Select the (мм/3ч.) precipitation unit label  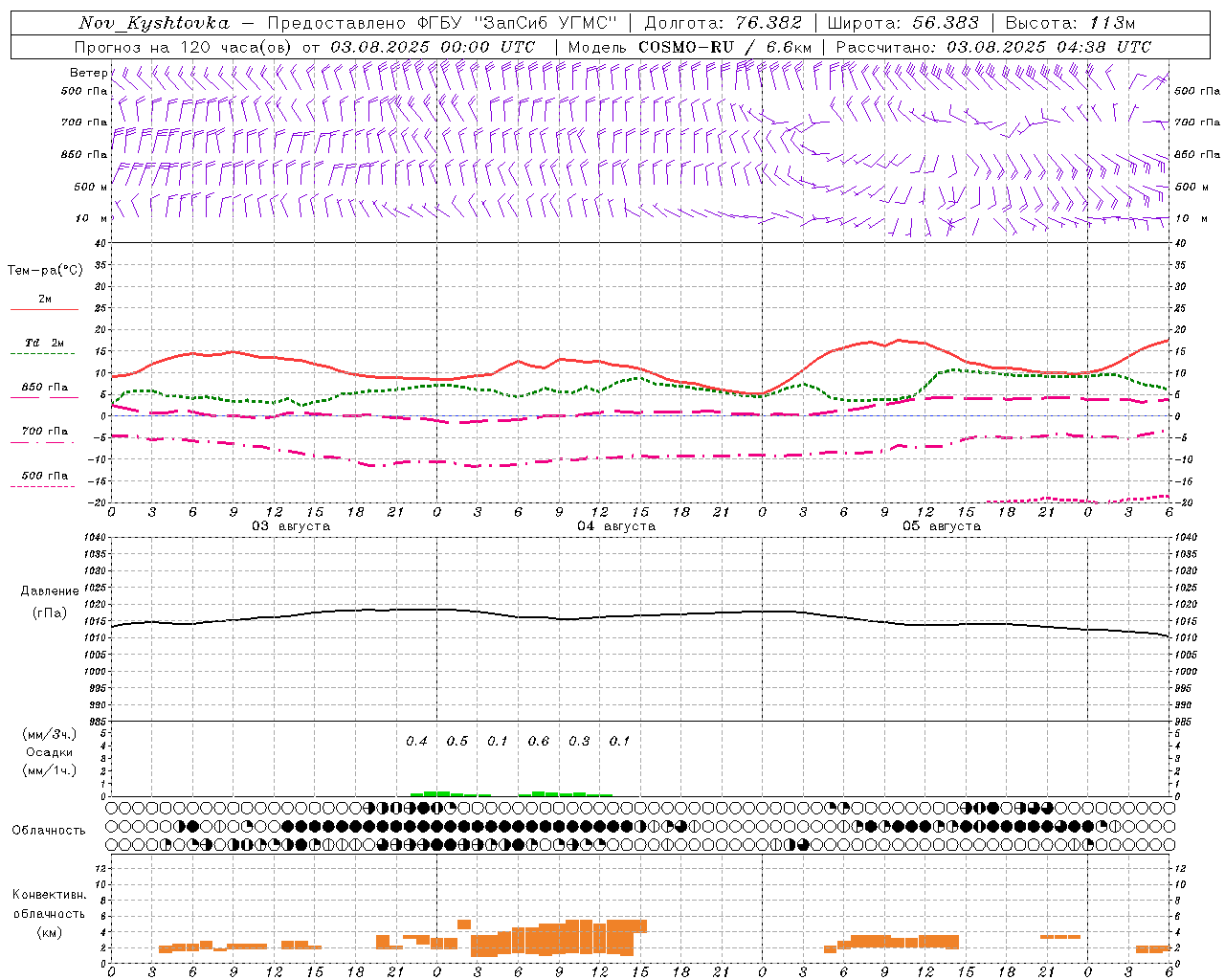pos(50,734)
